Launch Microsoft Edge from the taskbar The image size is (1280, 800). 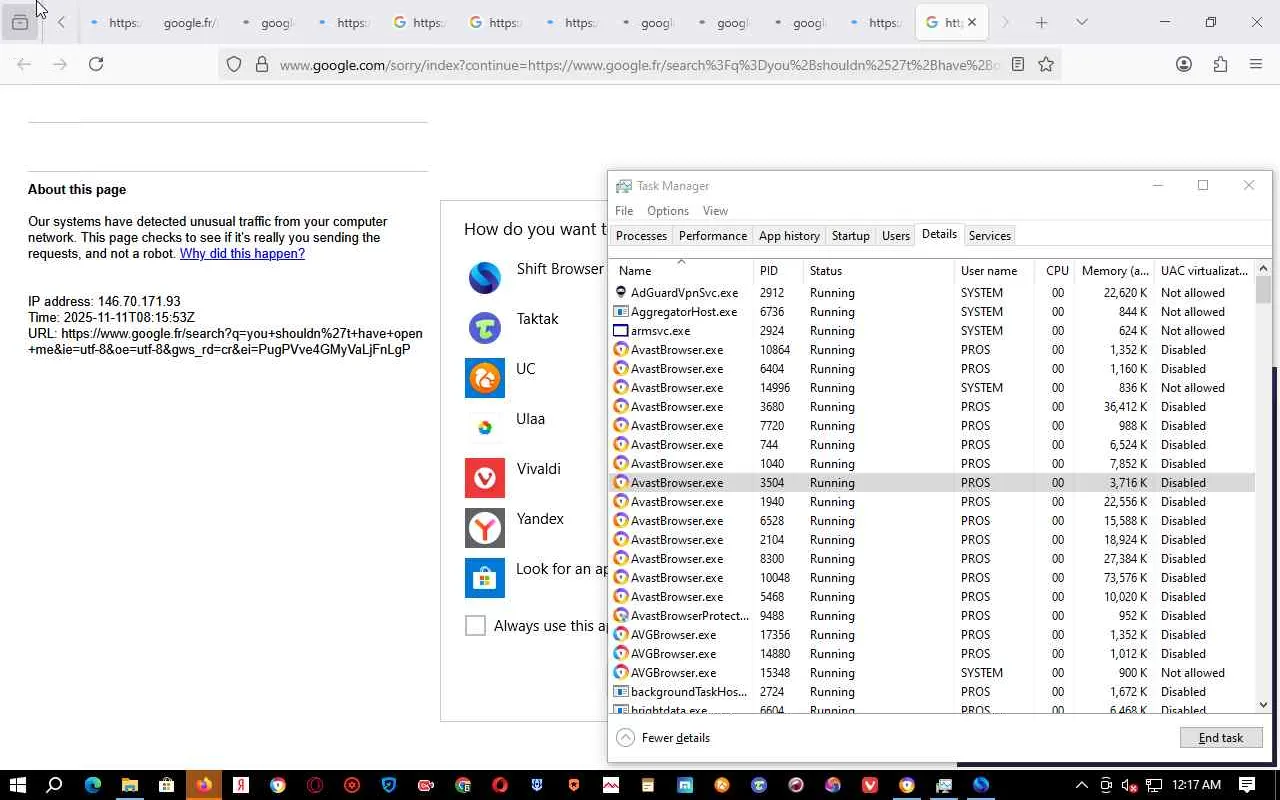point(92,785)
